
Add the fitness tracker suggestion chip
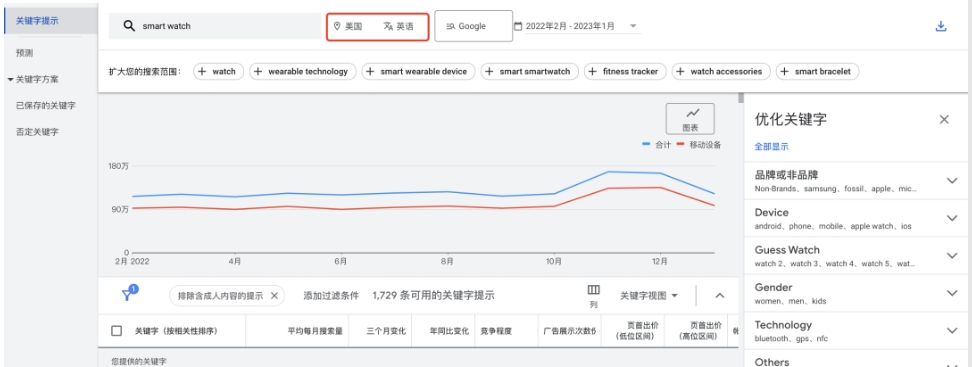[x=625, y=71]
